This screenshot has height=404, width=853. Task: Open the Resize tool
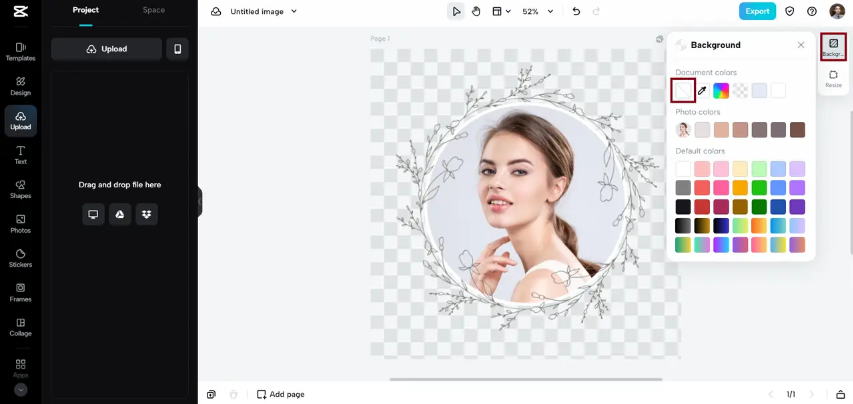point(833,79)
